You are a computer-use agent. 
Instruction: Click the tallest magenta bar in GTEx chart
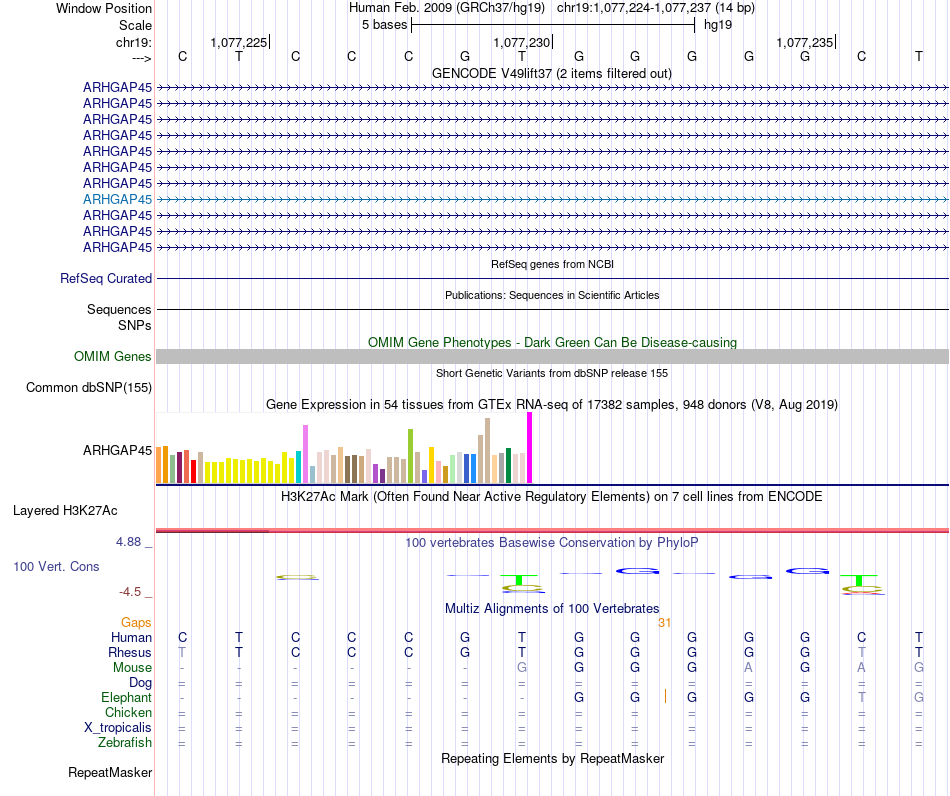tap(530, 448)
